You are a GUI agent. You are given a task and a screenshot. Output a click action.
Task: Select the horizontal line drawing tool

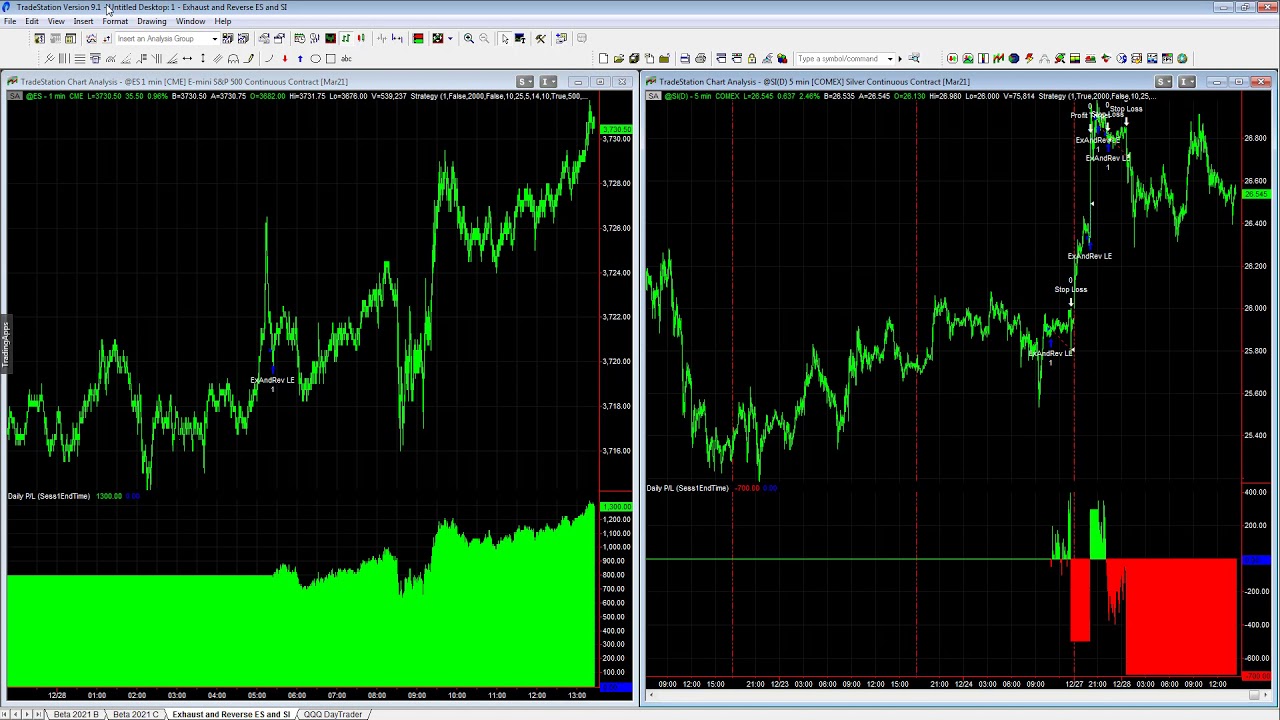pyautogui.click(x=79, y=58)
